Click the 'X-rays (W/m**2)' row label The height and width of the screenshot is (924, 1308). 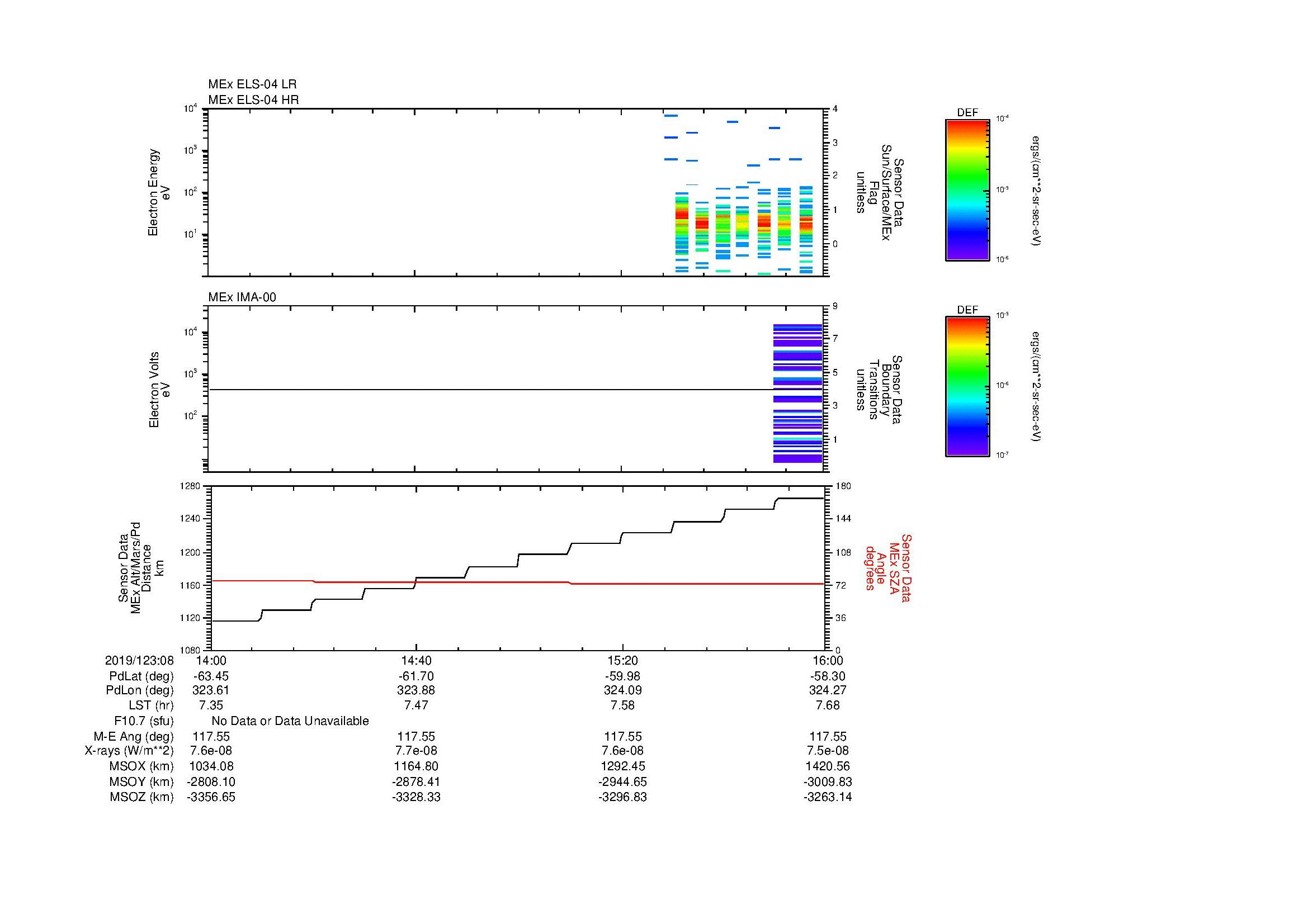pyautogui.click(x=129, y=751)
